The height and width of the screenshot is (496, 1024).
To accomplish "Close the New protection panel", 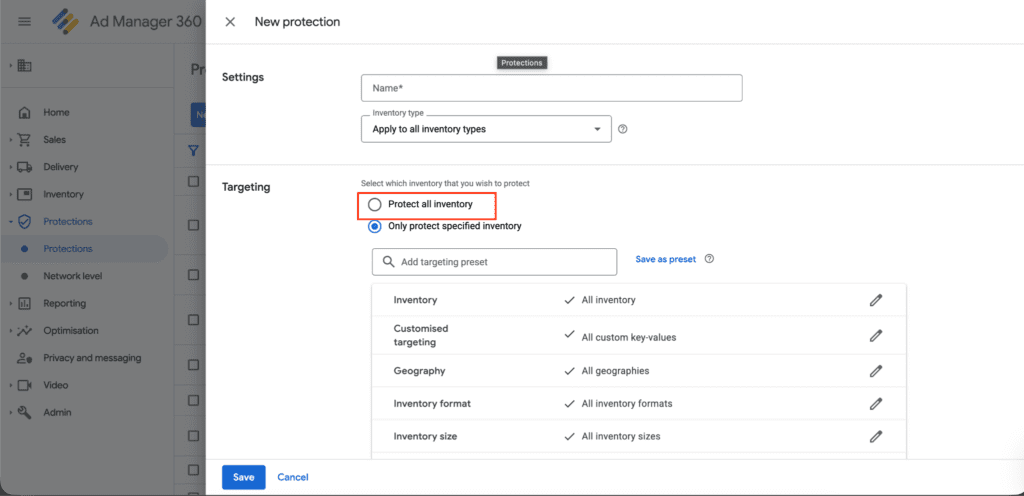I will [230, 22].
